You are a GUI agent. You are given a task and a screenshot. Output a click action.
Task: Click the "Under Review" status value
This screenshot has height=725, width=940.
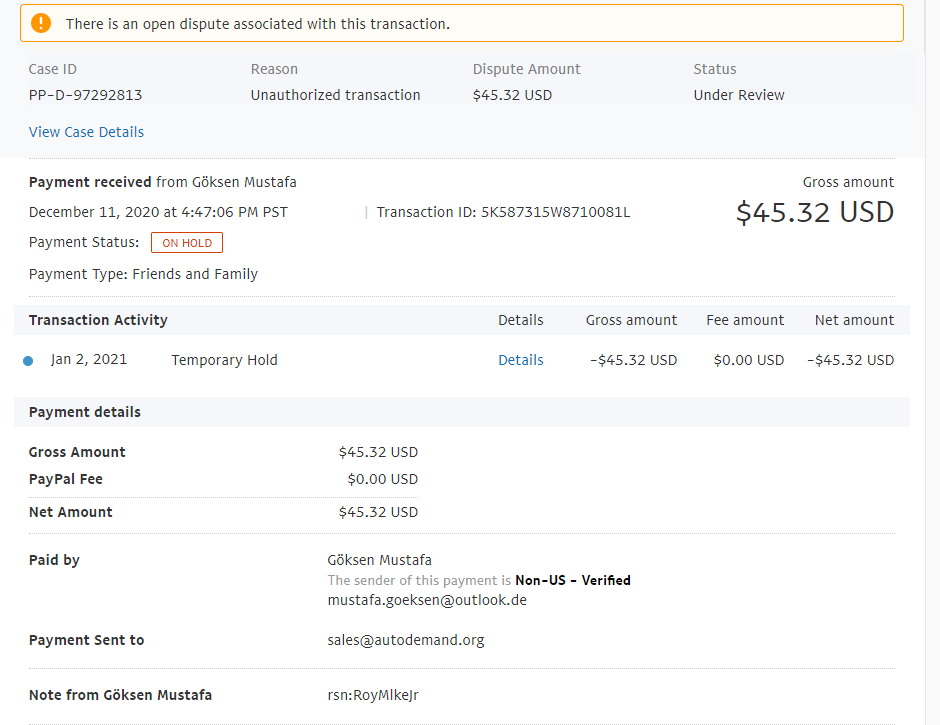pos(739,95)
